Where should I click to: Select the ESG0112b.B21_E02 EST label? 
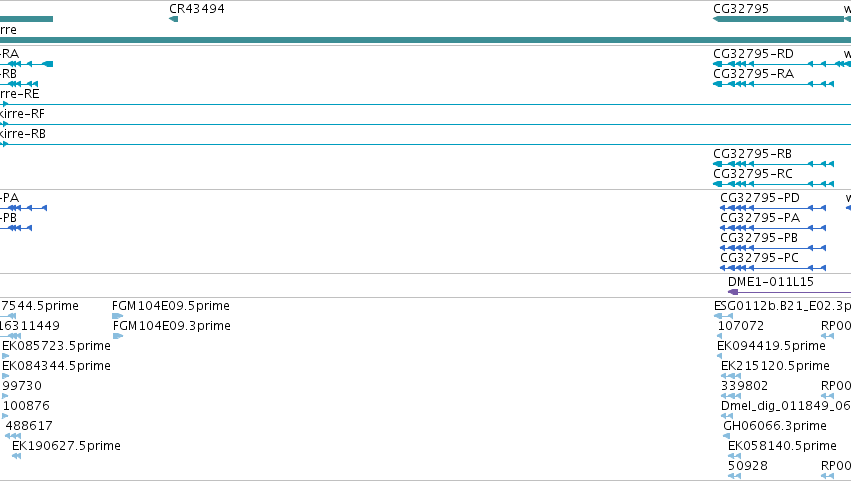(782, 306)
